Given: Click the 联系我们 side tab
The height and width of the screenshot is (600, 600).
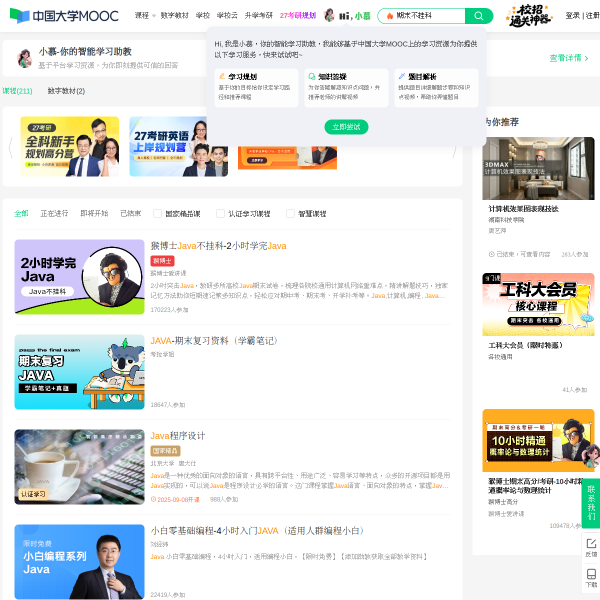Looking at the screenshot, I should [591, 502].
